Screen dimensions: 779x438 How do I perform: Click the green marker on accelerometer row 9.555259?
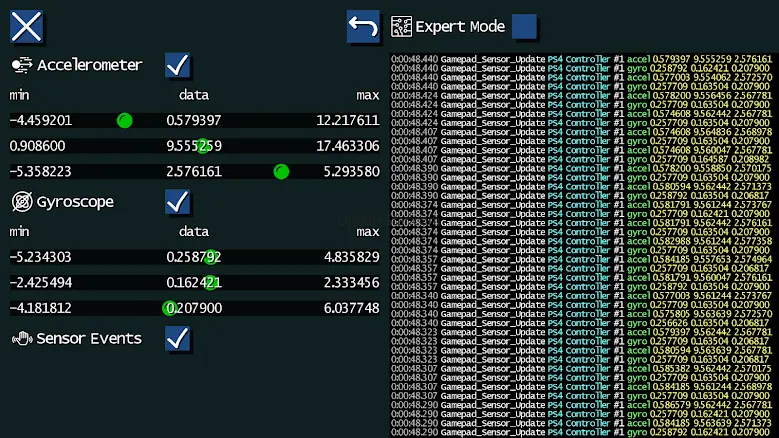click(x=203, y=146)
